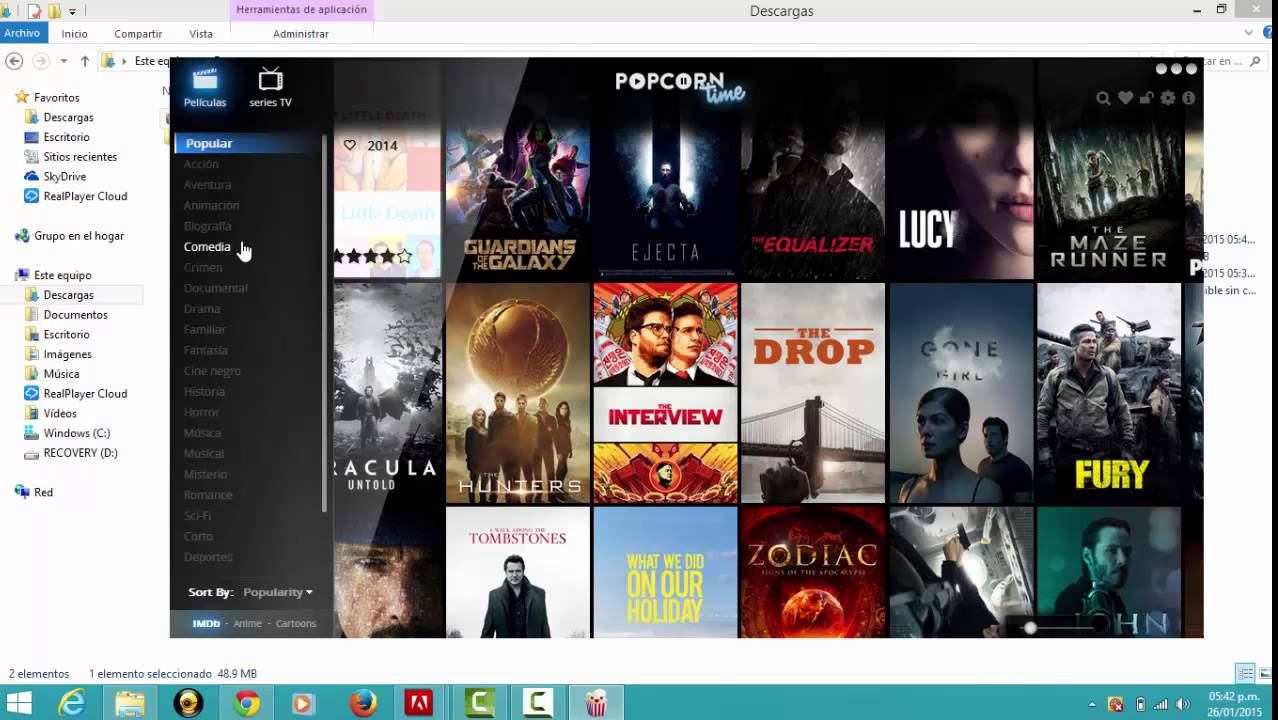Open What We Did on Our Holiday poster
The width and height of the screenshot is (1278, 720).
coord(665,572)
